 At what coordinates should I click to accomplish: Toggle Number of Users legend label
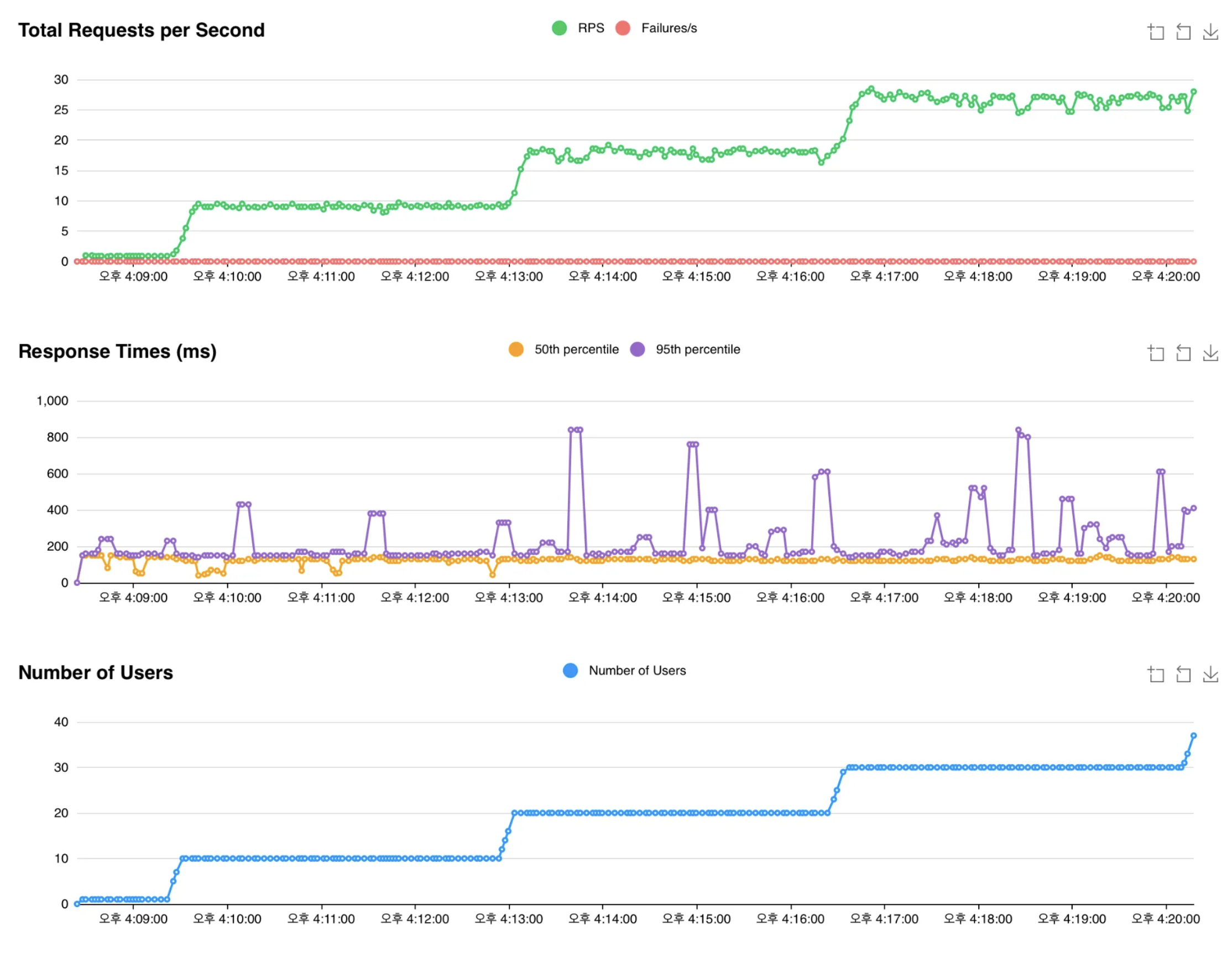(x=637, y=671)
